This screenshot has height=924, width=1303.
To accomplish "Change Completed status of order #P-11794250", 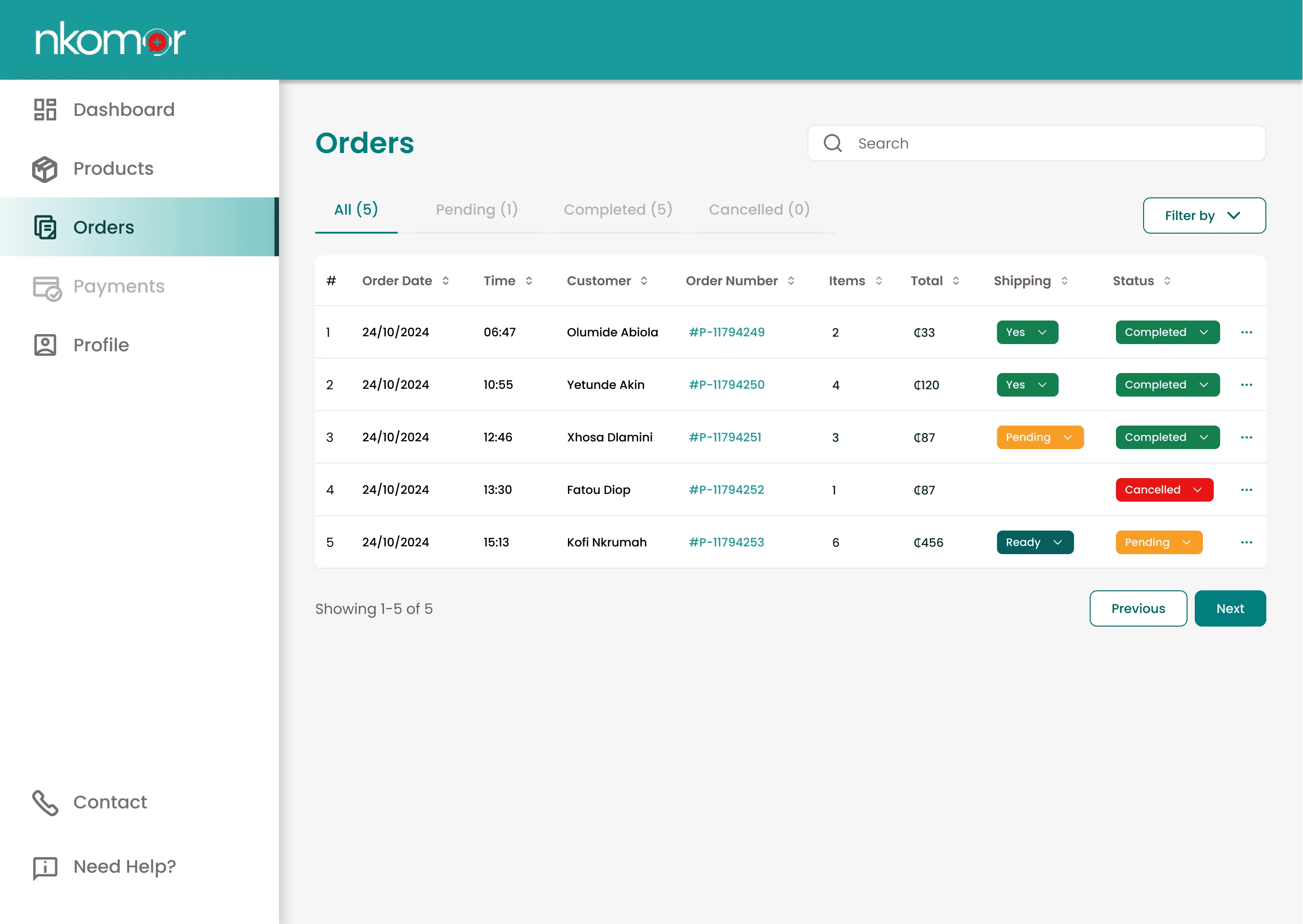I will (x=1168, y=385).
